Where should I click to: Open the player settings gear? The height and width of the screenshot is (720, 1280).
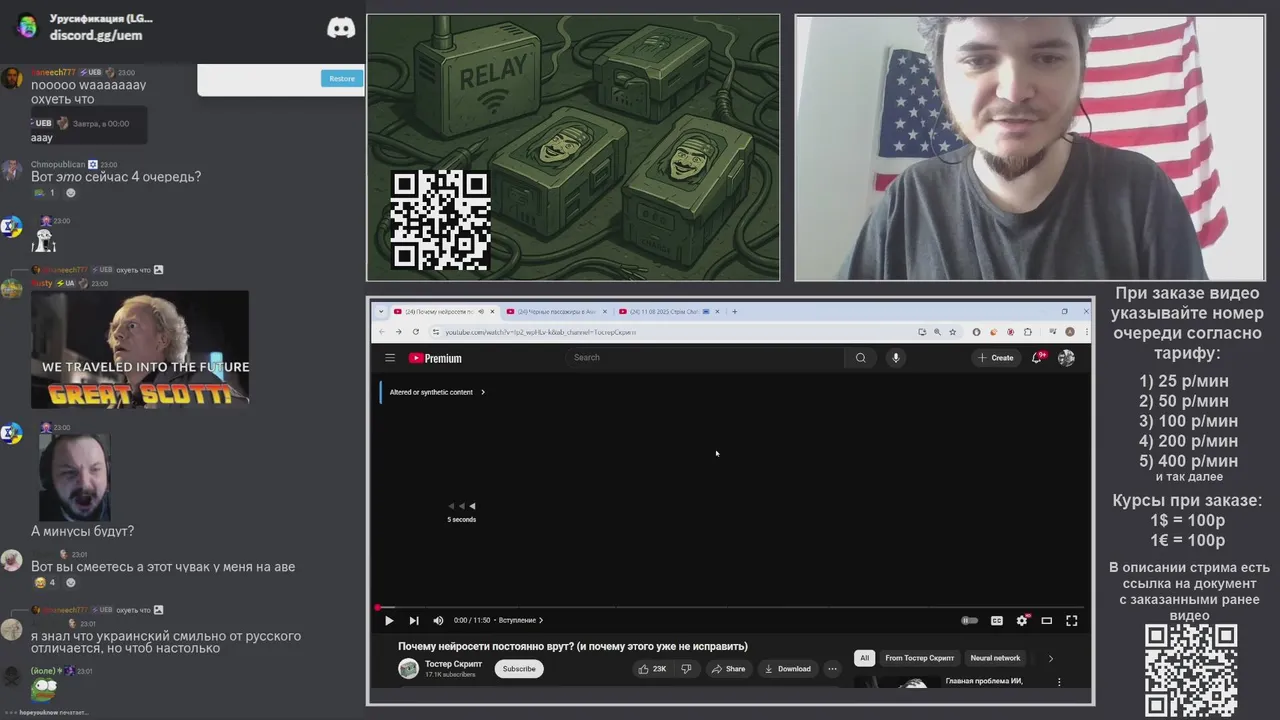tap(1022, 621)
